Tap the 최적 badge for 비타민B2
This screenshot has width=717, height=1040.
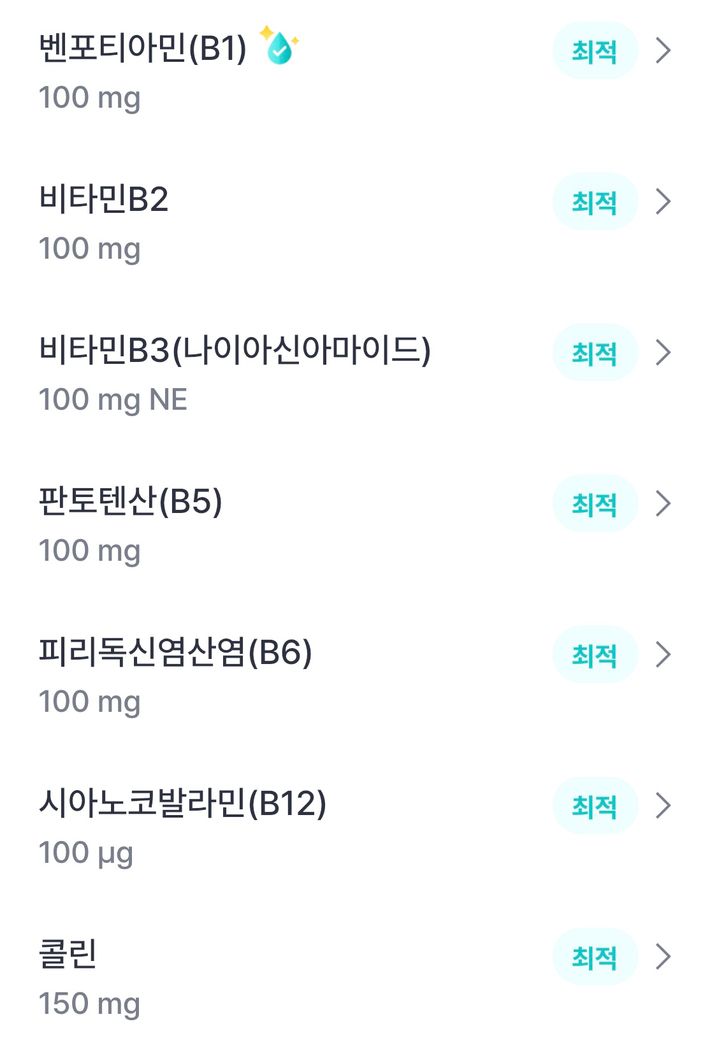595,202
